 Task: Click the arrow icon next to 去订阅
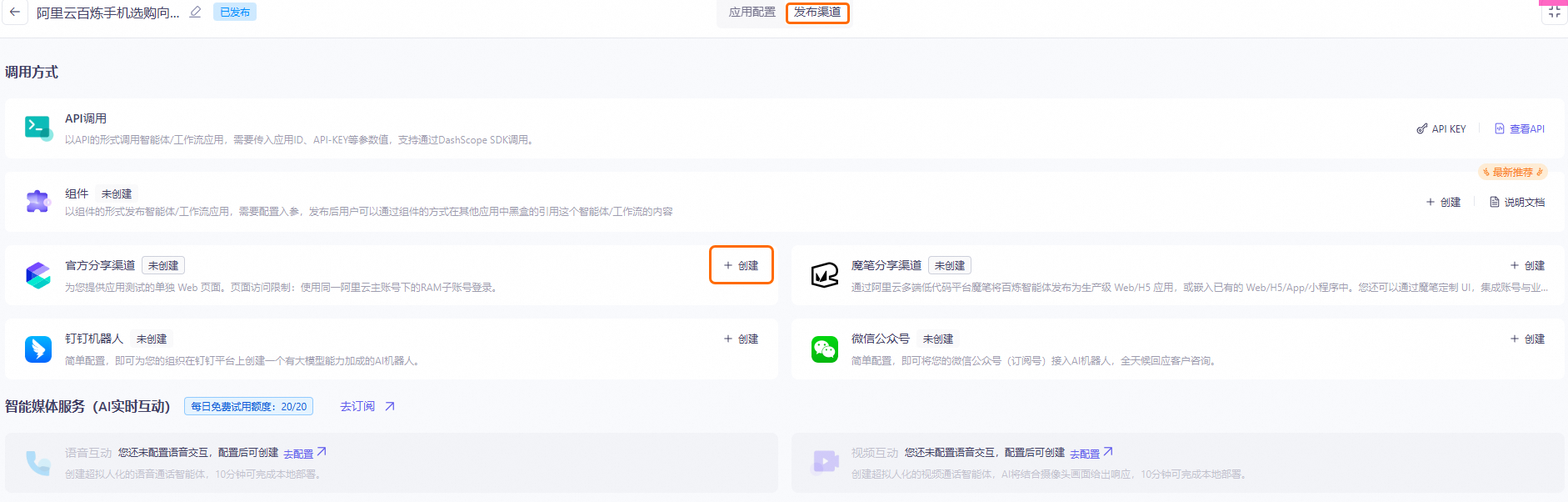click(389, 407)
